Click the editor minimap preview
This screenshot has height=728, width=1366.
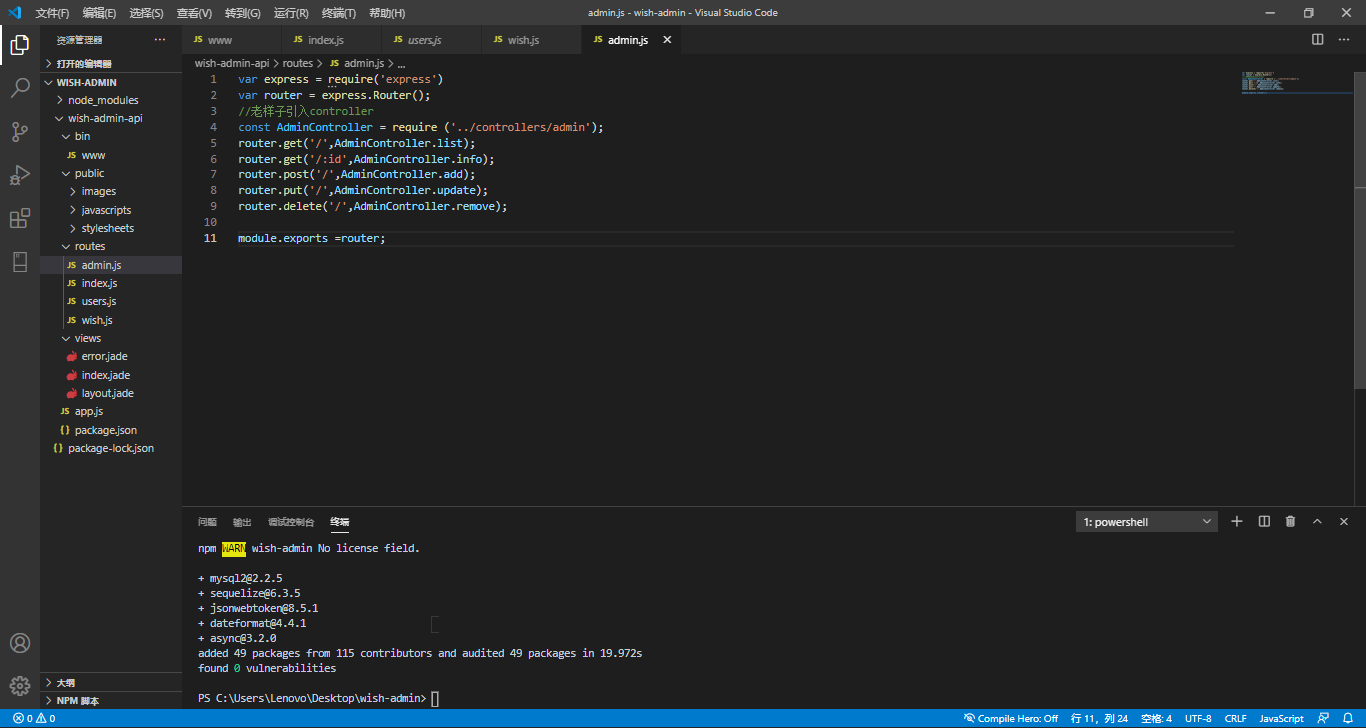point(1296,83)
